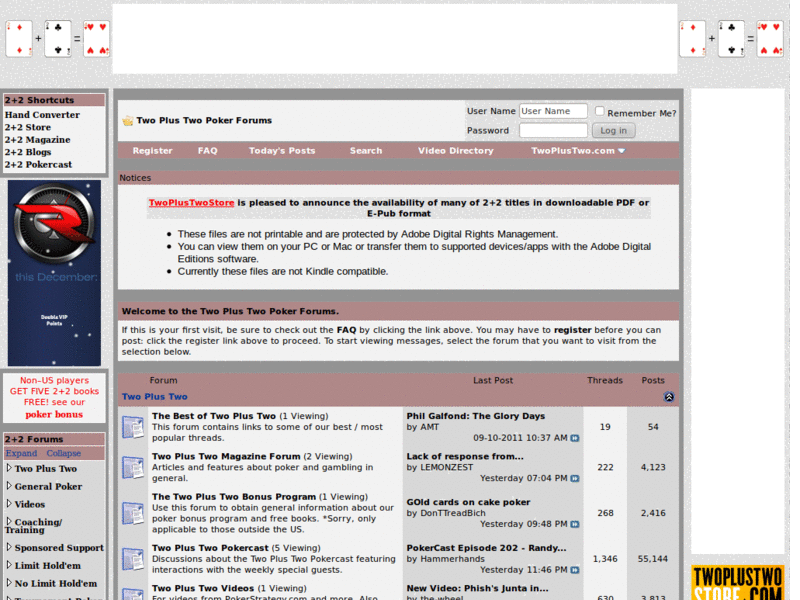Open Video Directory in the navigation bar
Image resolution: width=800 pixels, height=600 pixels.
(x=456, y=151)
